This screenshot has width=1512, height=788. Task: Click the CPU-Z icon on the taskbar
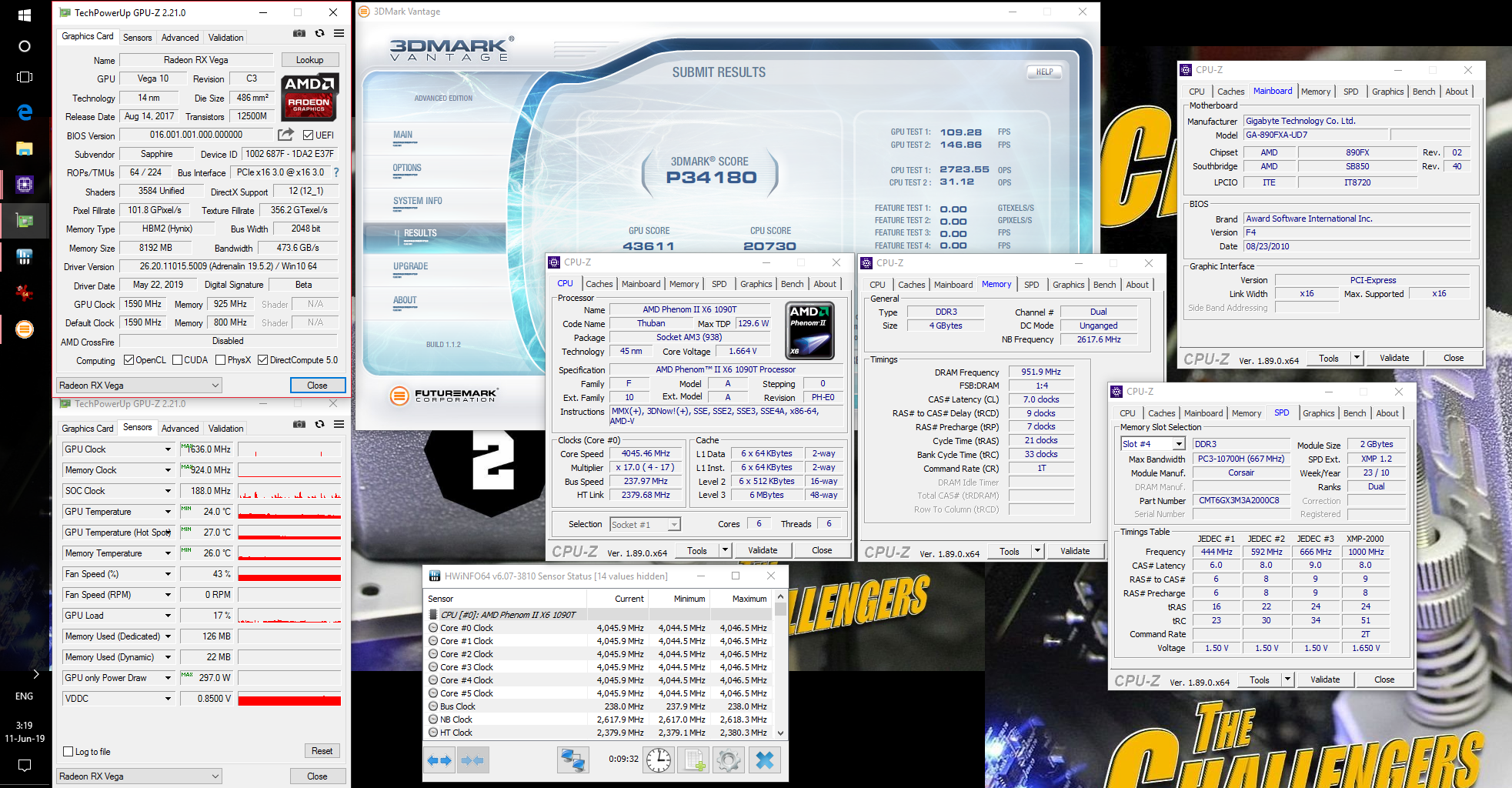[x=25, y=185]
